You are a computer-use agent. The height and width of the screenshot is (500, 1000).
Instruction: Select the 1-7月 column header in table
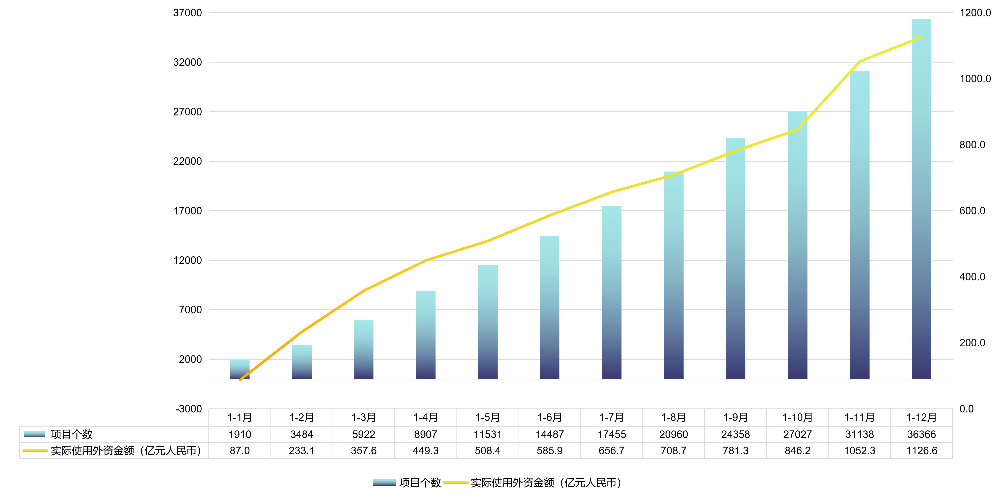pos(611,417)
